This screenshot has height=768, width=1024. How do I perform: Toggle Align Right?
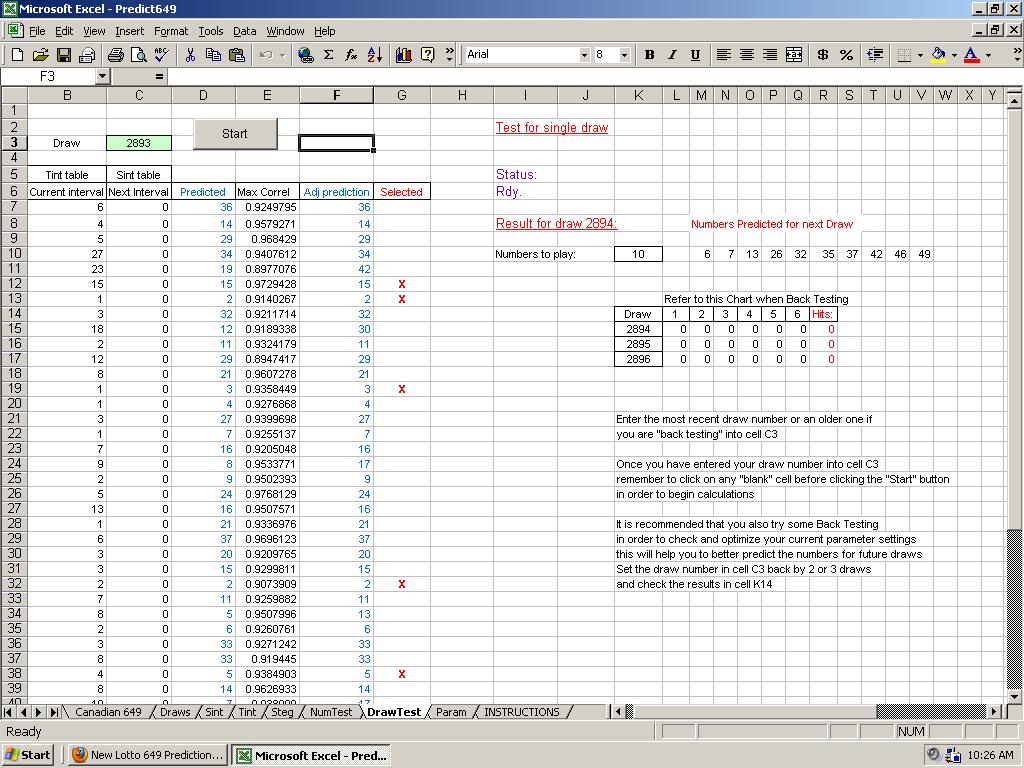(770, 55)
